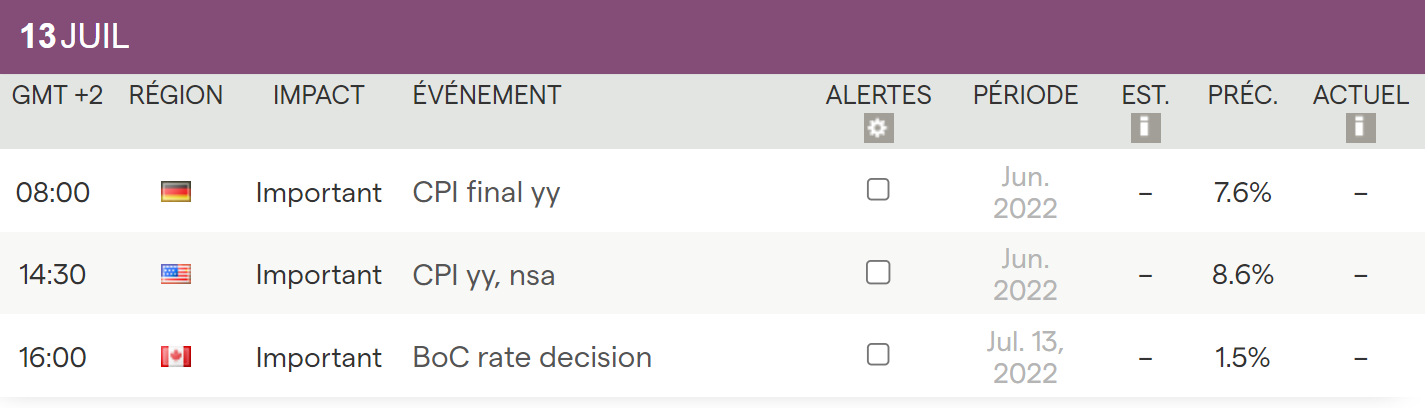Click the Canadian flag icon
The width and height of the screenshot is (1425, 408).
[176, 357]
